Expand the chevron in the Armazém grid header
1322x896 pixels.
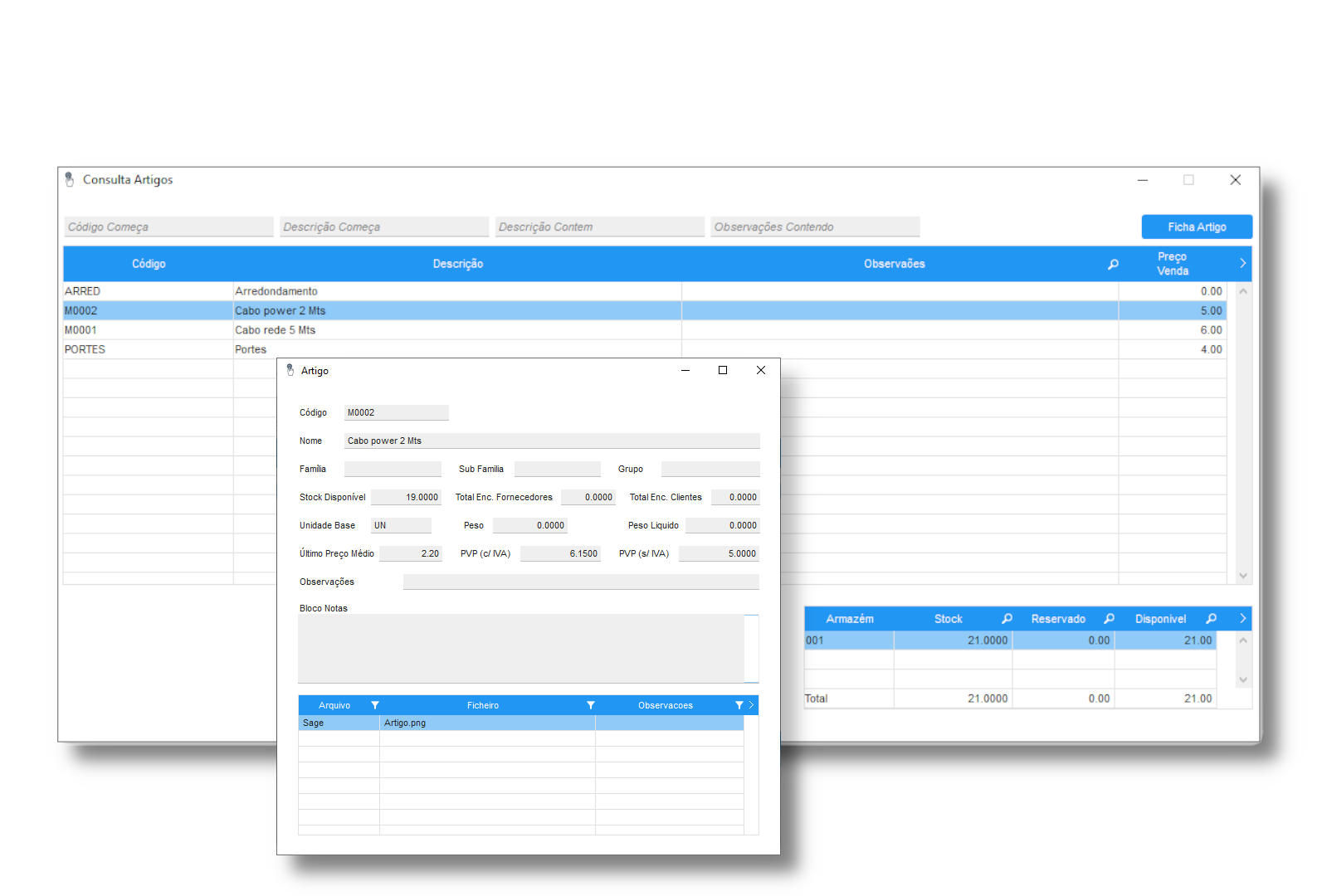pos(1242,619)
